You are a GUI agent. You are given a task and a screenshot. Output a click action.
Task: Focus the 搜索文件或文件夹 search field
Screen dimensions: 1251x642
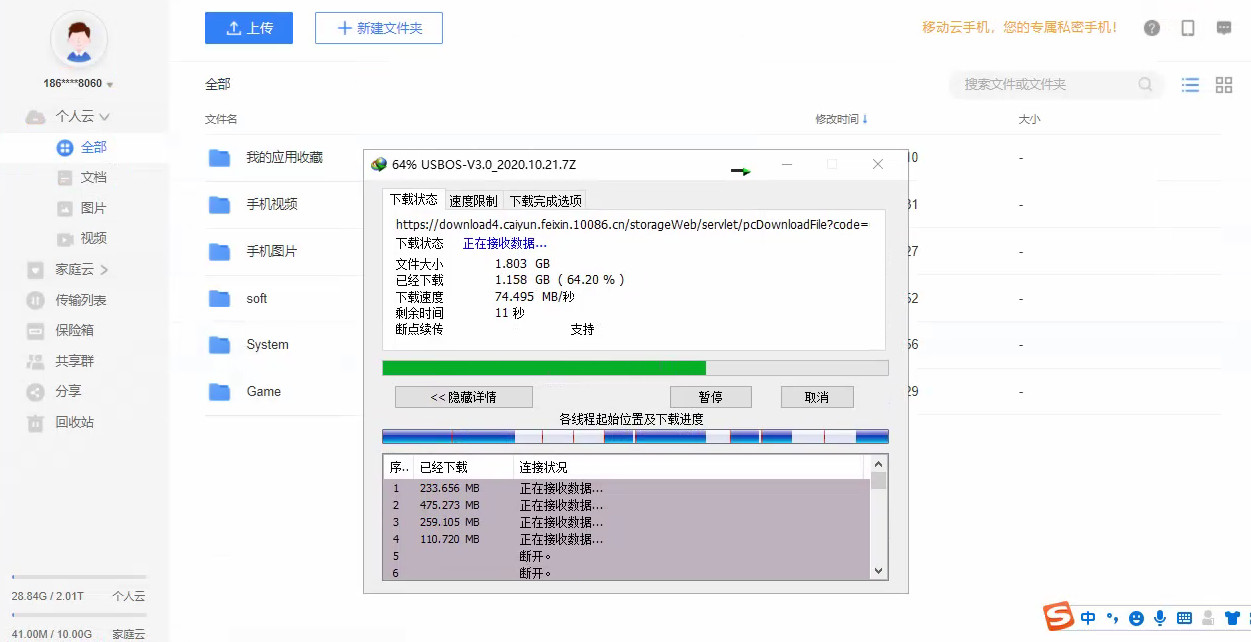(x=1045, y=85)
